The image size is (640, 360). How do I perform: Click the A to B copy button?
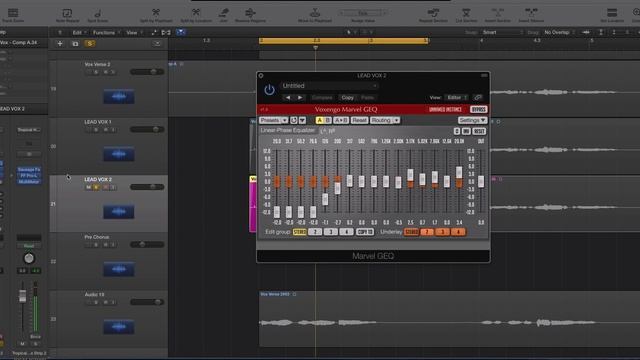[x=341, y=120]
